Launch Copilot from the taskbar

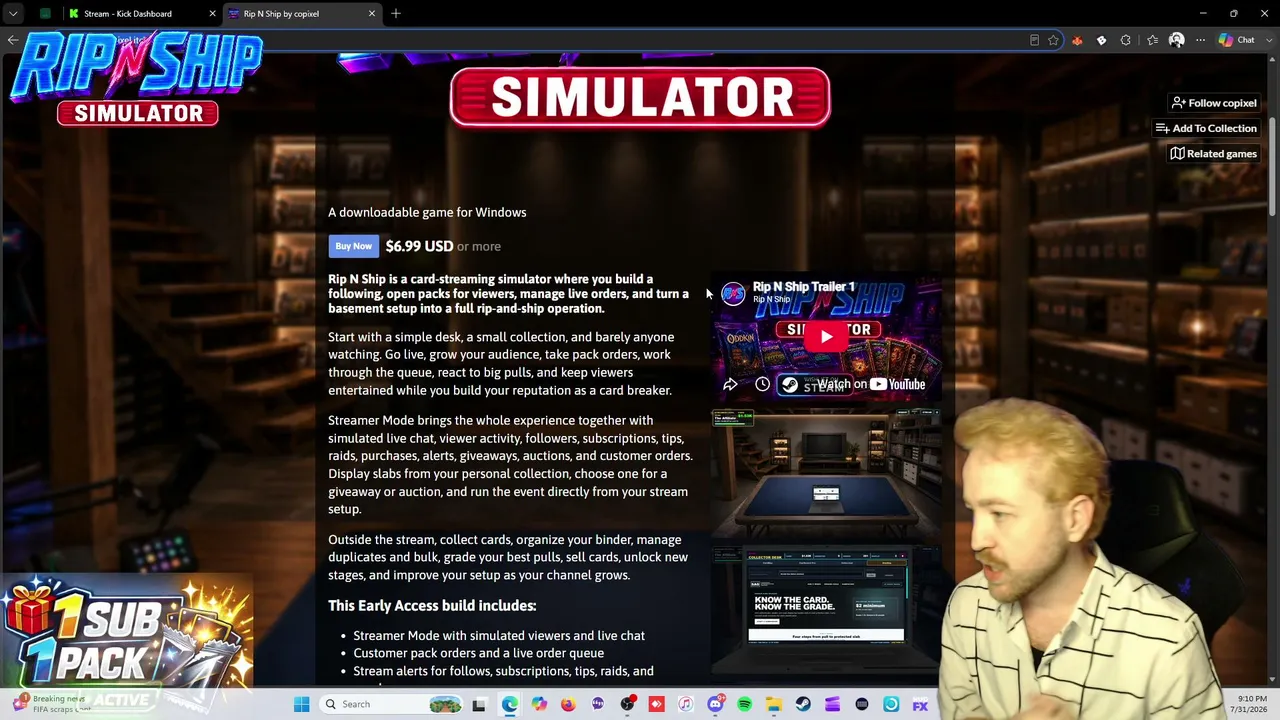[539, 704]
